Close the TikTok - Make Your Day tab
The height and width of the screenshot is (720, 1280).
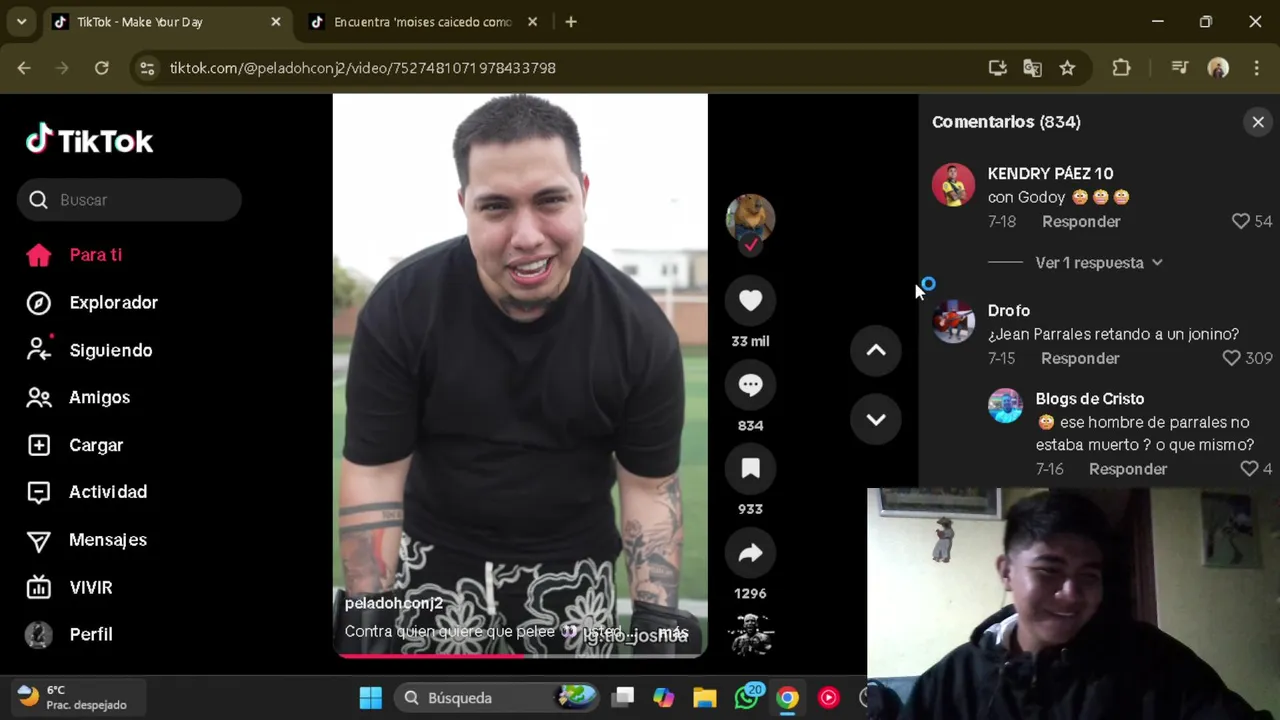(x=276, y=22)
